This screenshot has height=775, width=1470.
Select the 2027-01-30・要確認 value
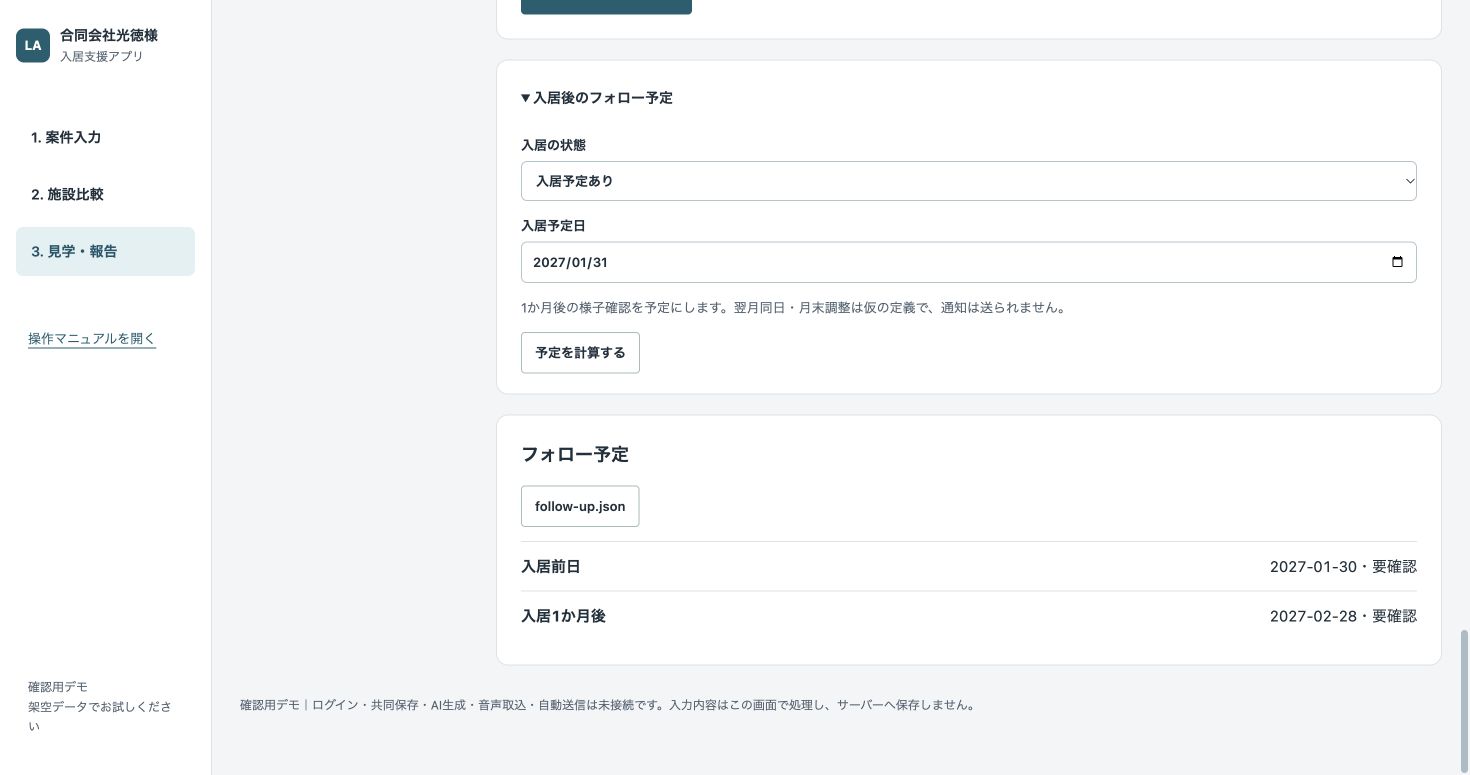(1343, 567)
